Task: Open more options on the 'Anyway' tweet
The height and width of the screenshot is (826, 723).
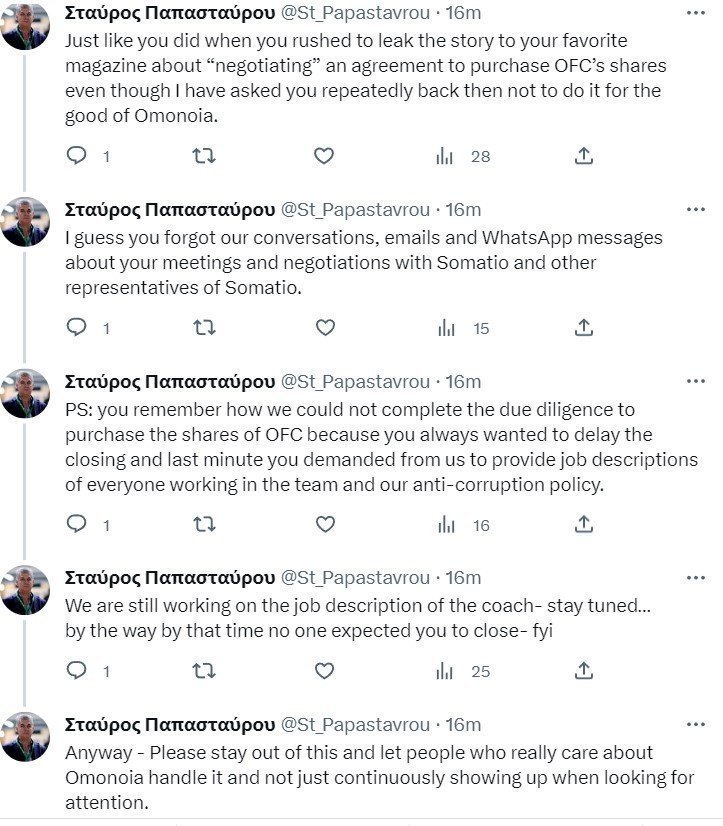Action: (x=696, y=724)
